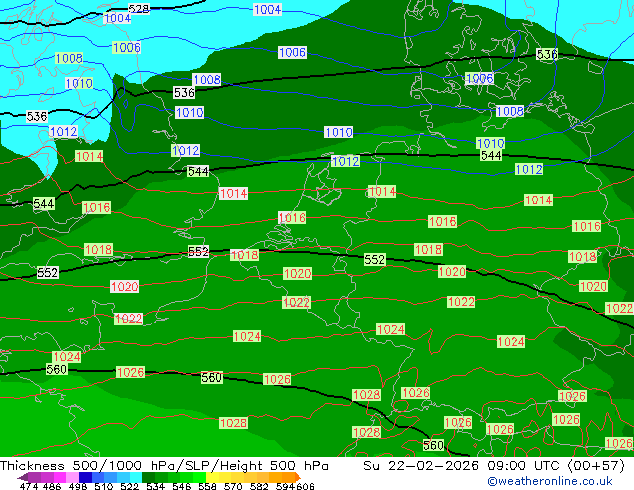Viewport: 634px width, 490px height.
Task: Open the weatheronline.co.uk link
Action: point(549,481)
